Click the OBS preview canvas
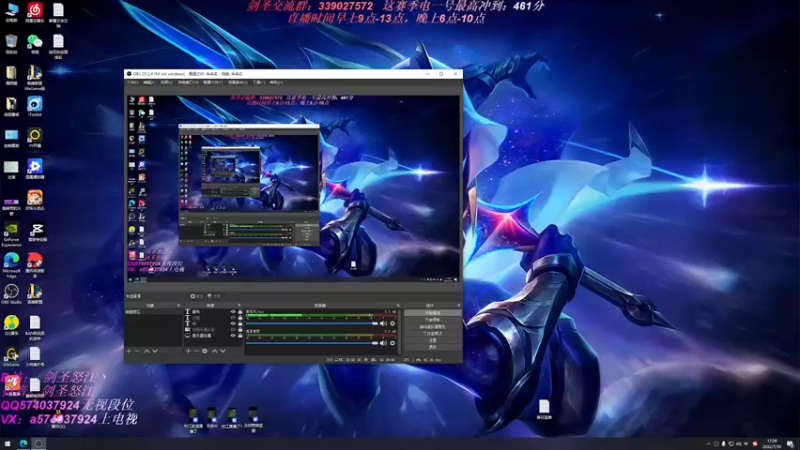 tap(293, 188)
